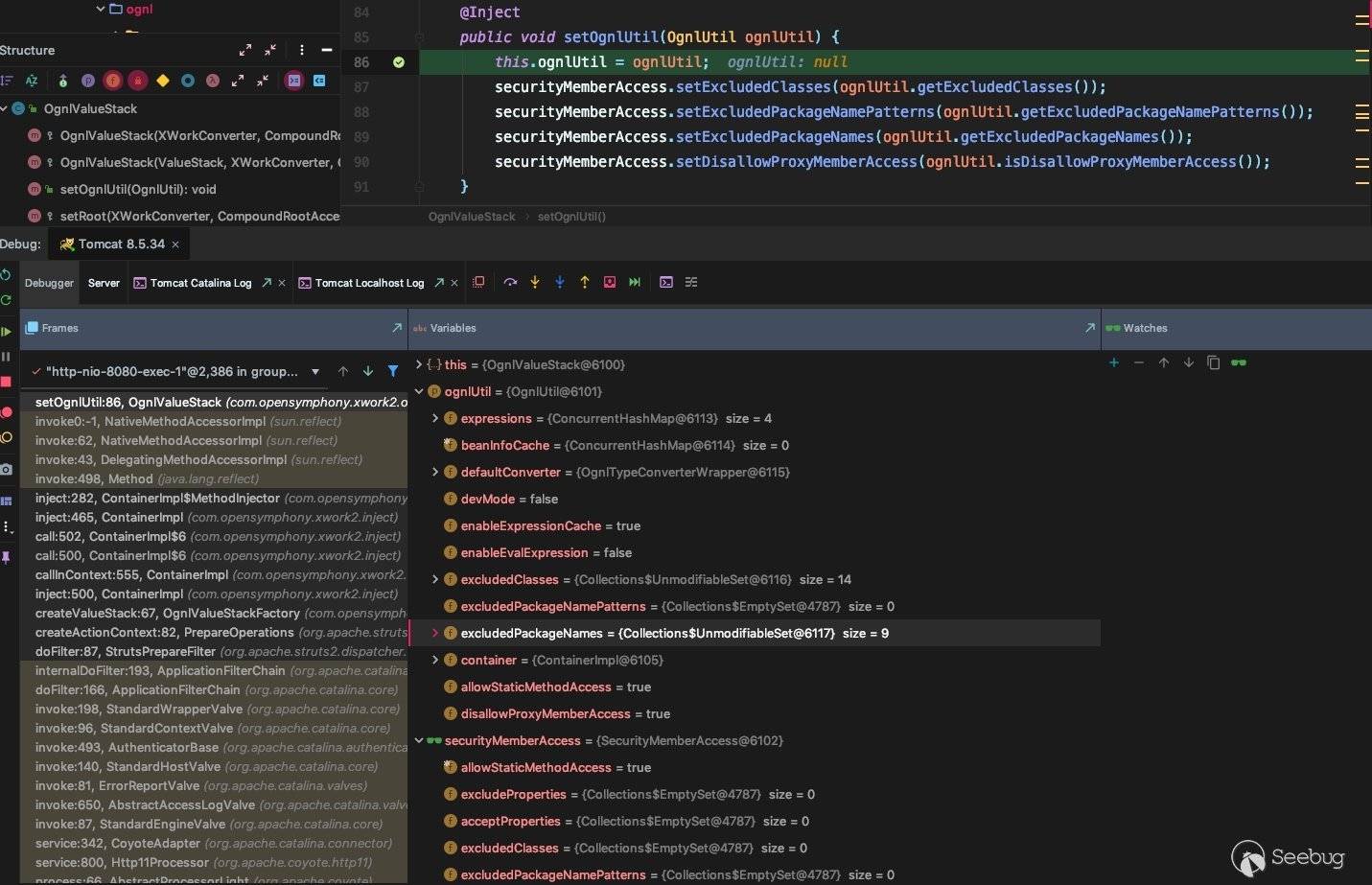Click the setOgnlUtil() breadcrumb link
Image resolution: width=1372 pixels, height=885 pixels.
click(571, 217)
